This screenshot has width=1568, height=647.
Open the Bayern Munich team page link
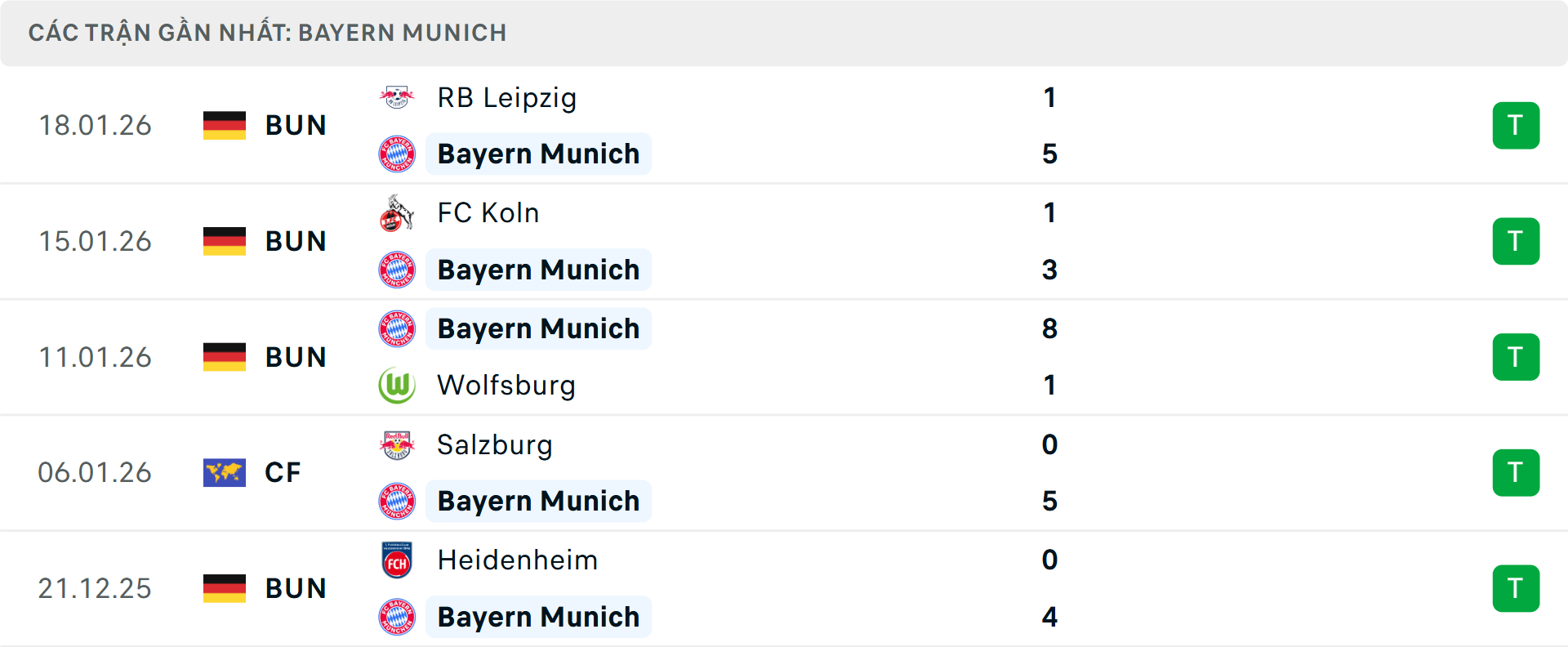[538, 154]
